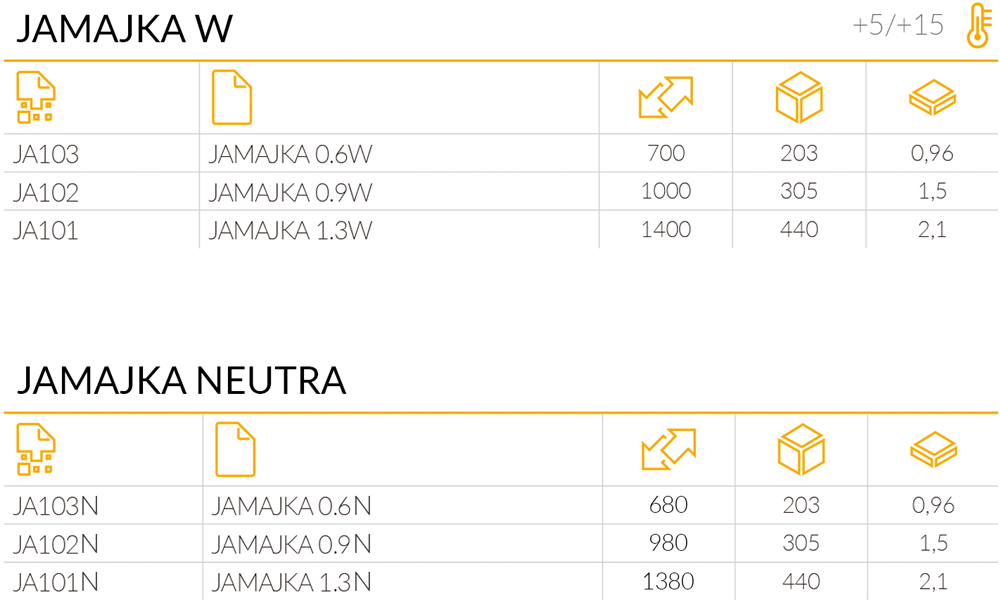Click the thermometer icon near +5/+15
The width and height of the screenshot is (1000, 600).
979,26
